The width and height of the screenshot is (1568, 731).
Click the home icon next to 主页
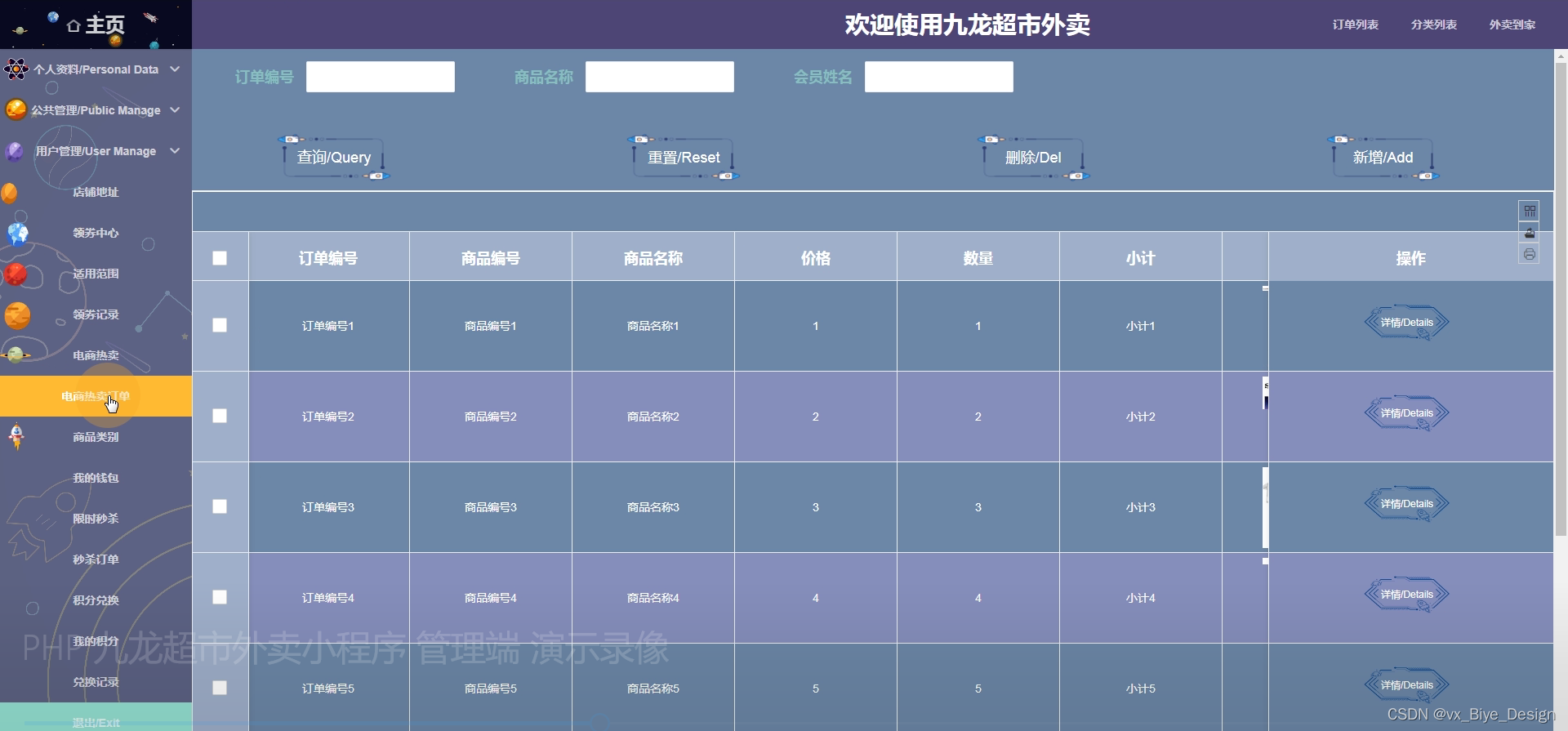coord(73,26)
